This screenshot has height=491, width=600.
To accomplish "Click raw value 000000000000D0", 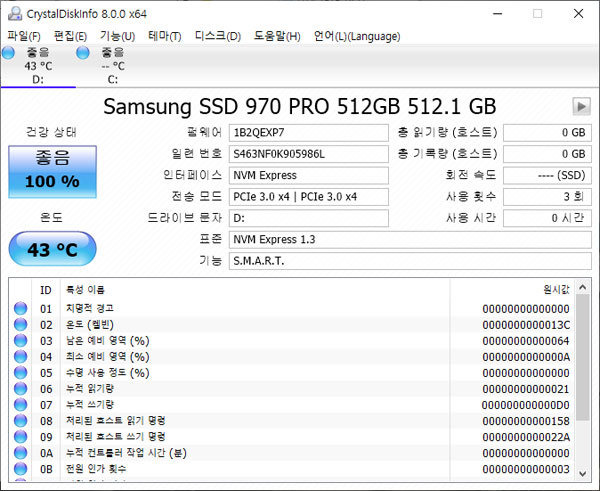I will coord(526,405).
